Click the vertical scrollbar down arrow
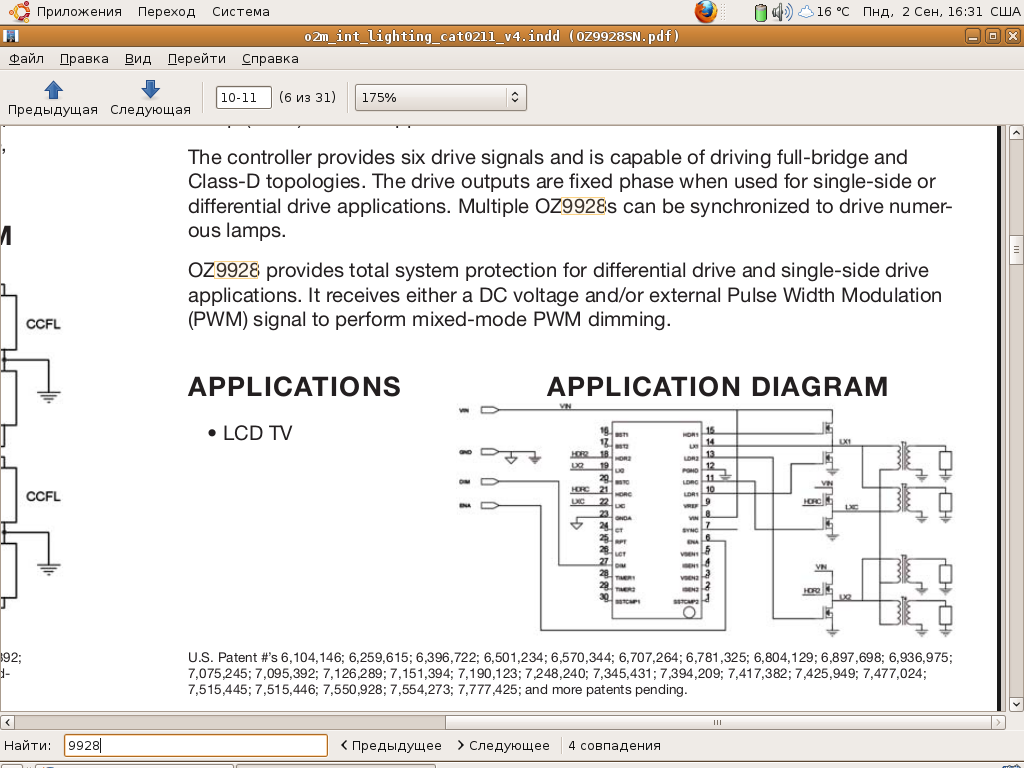 pos(1016,703)
